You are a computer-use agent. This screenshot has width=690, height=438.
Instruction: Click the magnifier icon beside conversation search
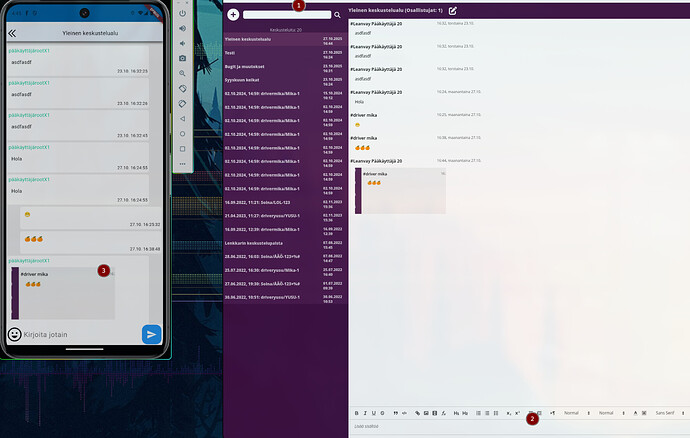point(337,15)
